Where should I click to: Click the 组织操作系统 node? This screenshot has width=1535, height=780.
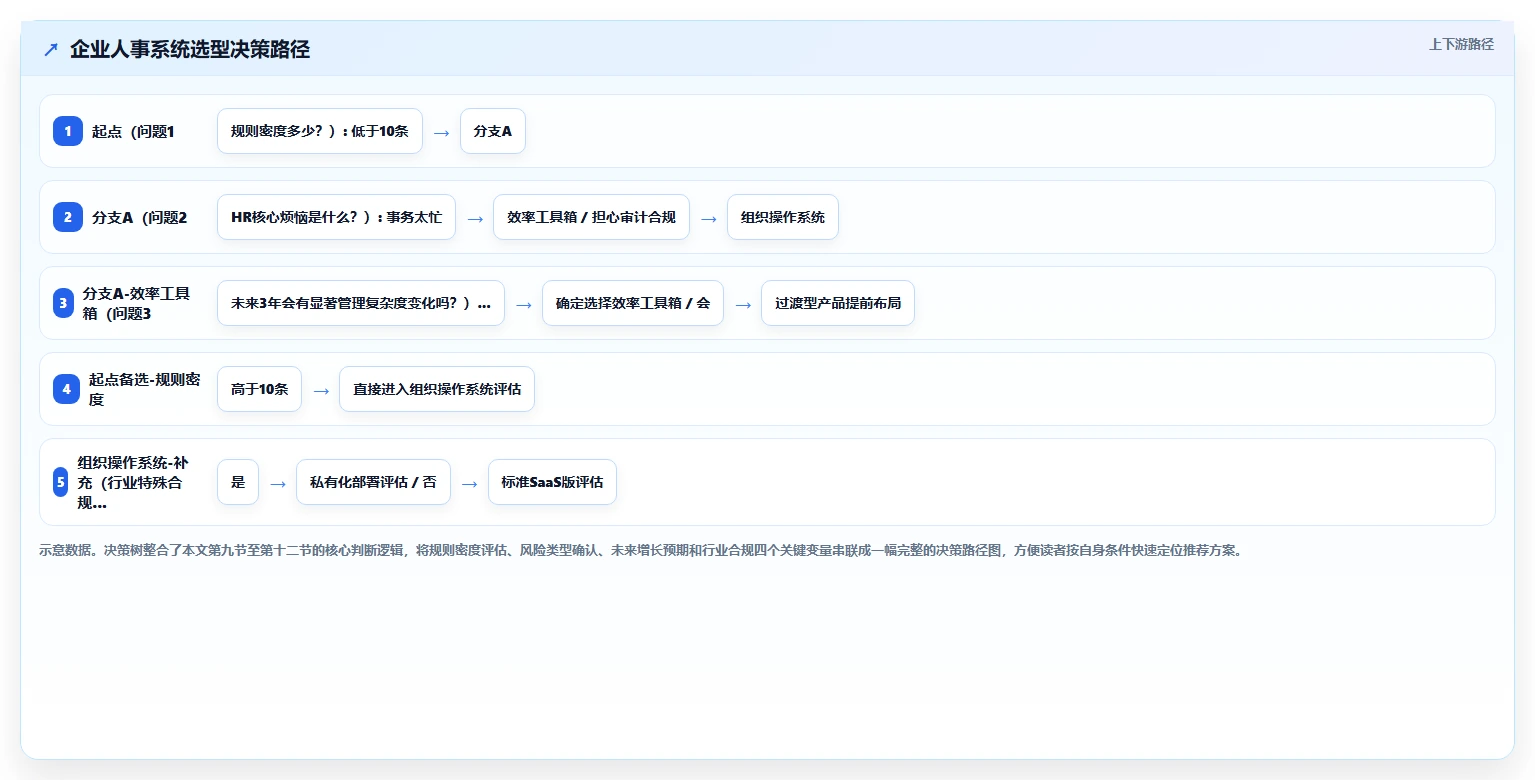[x=783, y=217]
